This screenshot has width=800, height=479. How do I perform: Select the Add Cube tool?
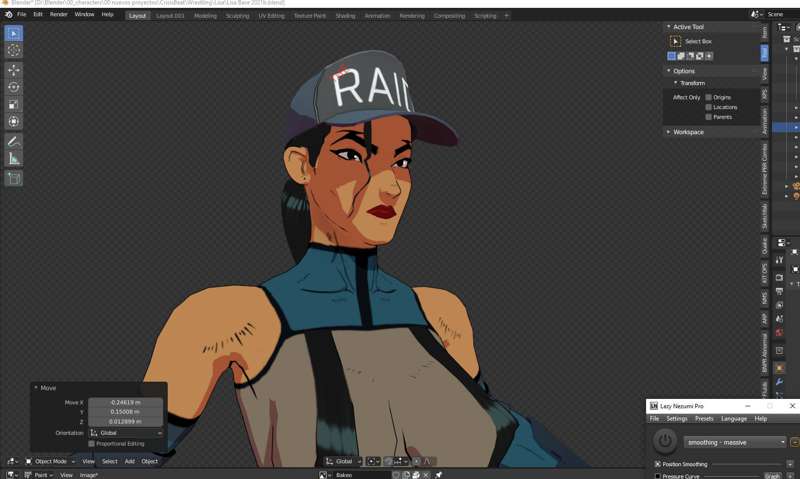(x=14, y=179)
